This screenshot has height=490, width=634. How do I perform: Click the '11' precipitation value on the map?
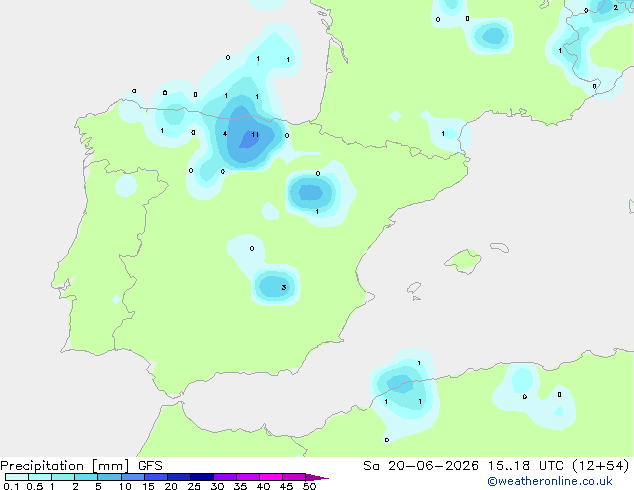(255, 135)
